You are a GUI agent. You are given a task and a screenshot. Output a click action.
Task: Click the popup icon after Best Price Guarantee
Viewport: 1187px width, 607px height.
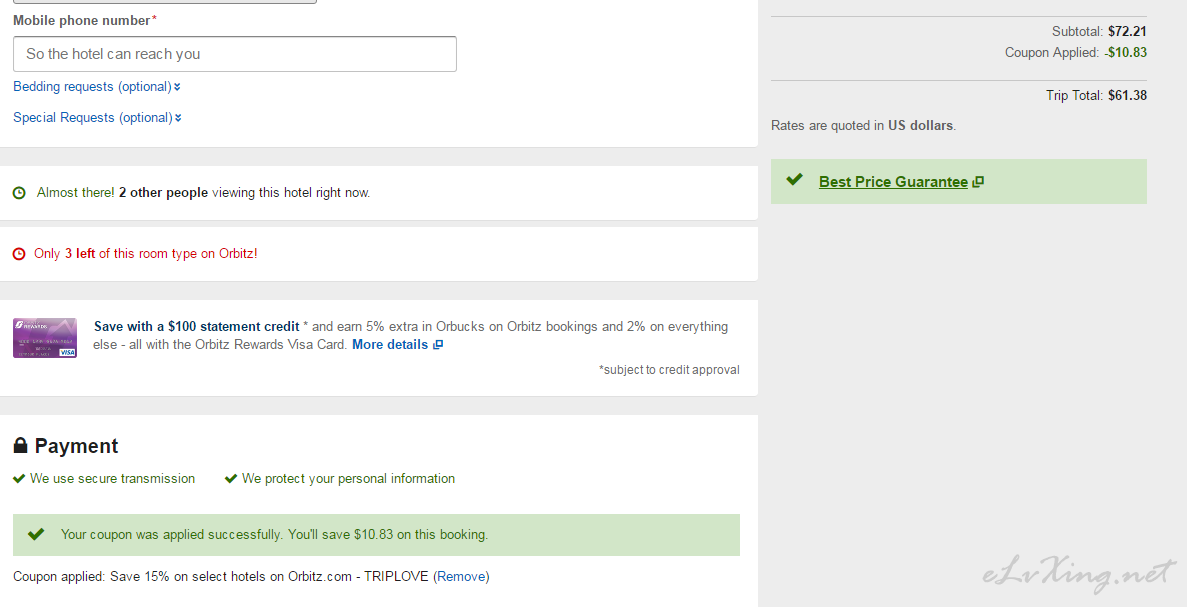point(977,182)
